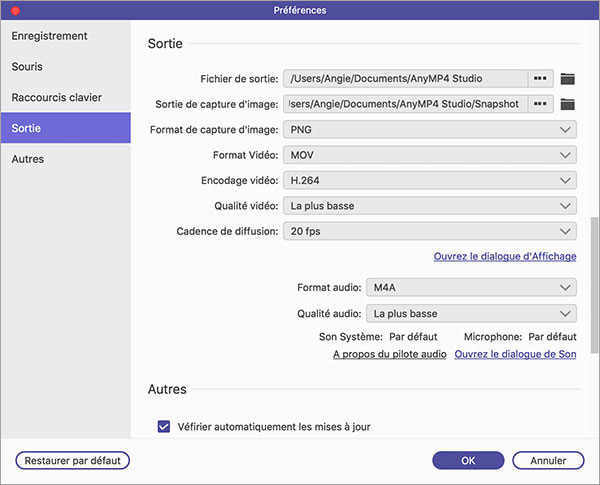Open folder icon for image capture output

coord(568,104)
